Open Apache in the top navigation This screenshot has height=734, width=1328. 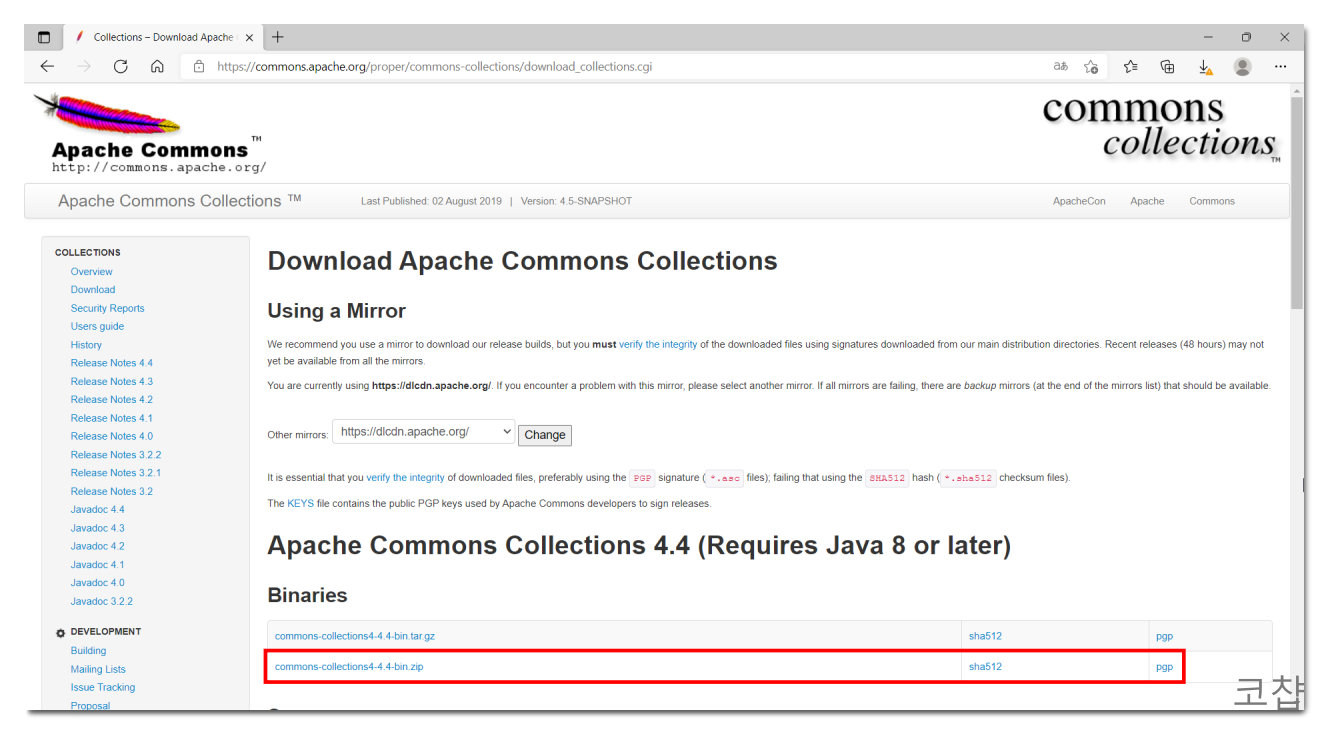click(1147, 201)
